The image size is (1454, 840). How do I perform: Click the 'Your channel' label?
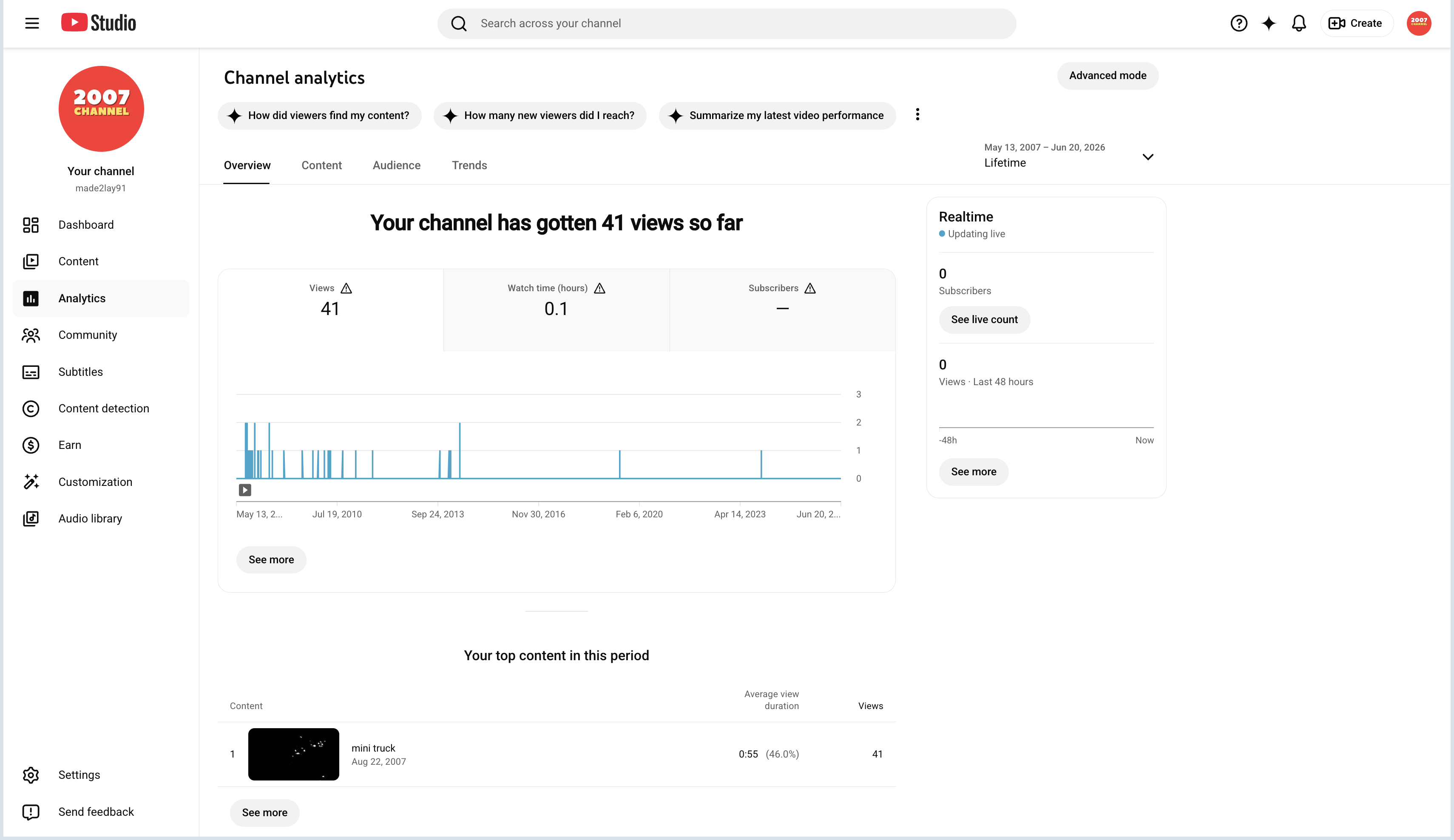[100, 171]
